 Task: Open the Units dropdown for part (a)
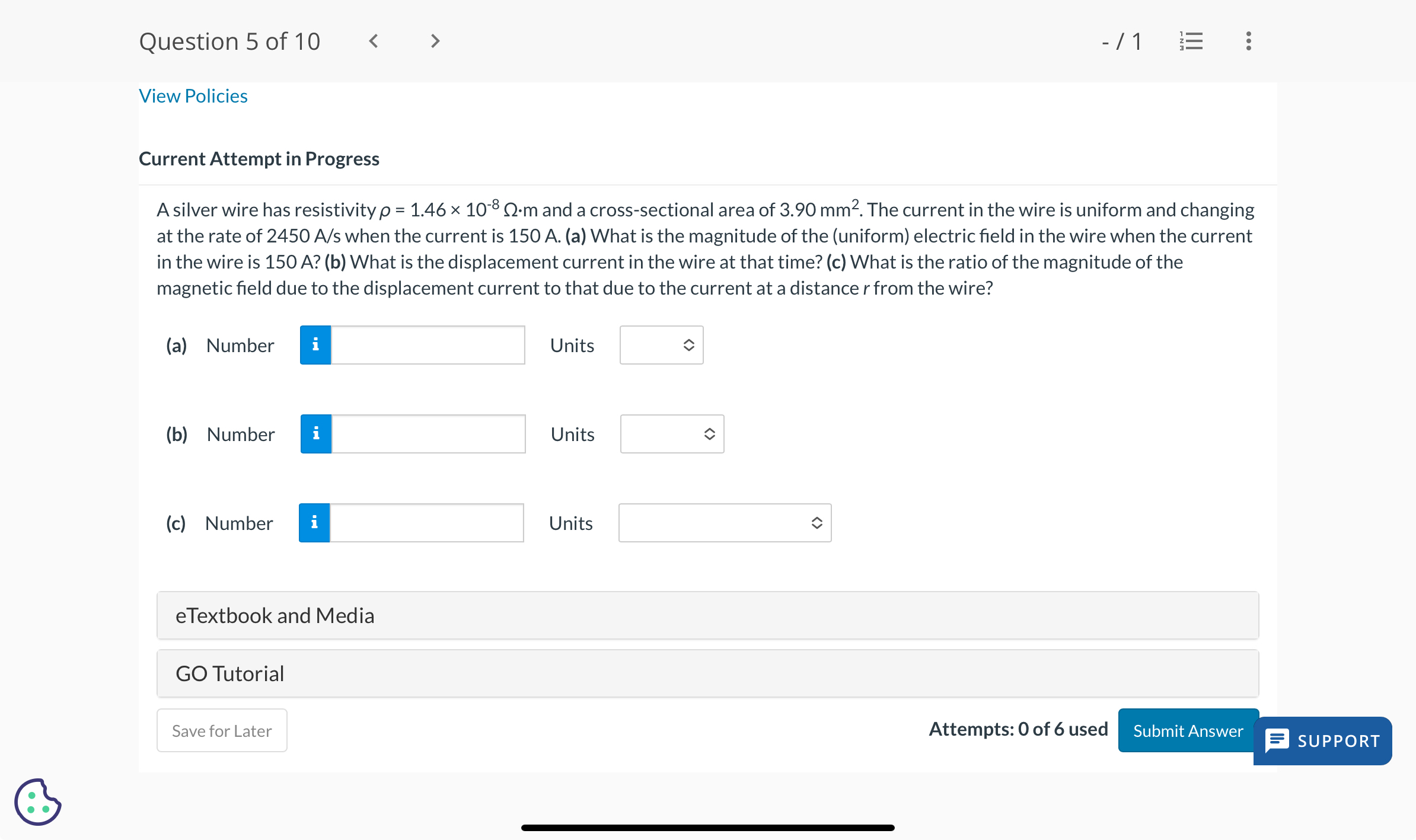tap(661, 345)
